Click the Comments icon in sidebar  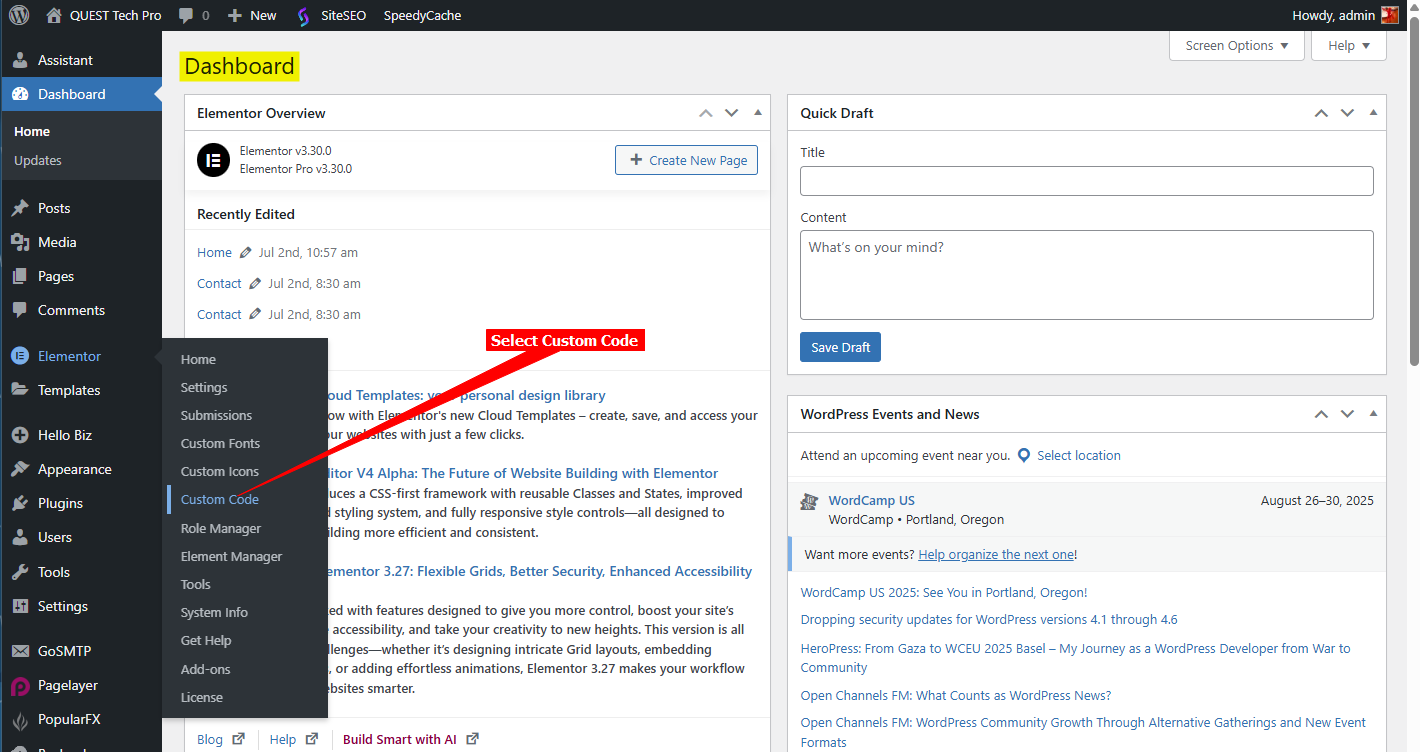point(20,310)
